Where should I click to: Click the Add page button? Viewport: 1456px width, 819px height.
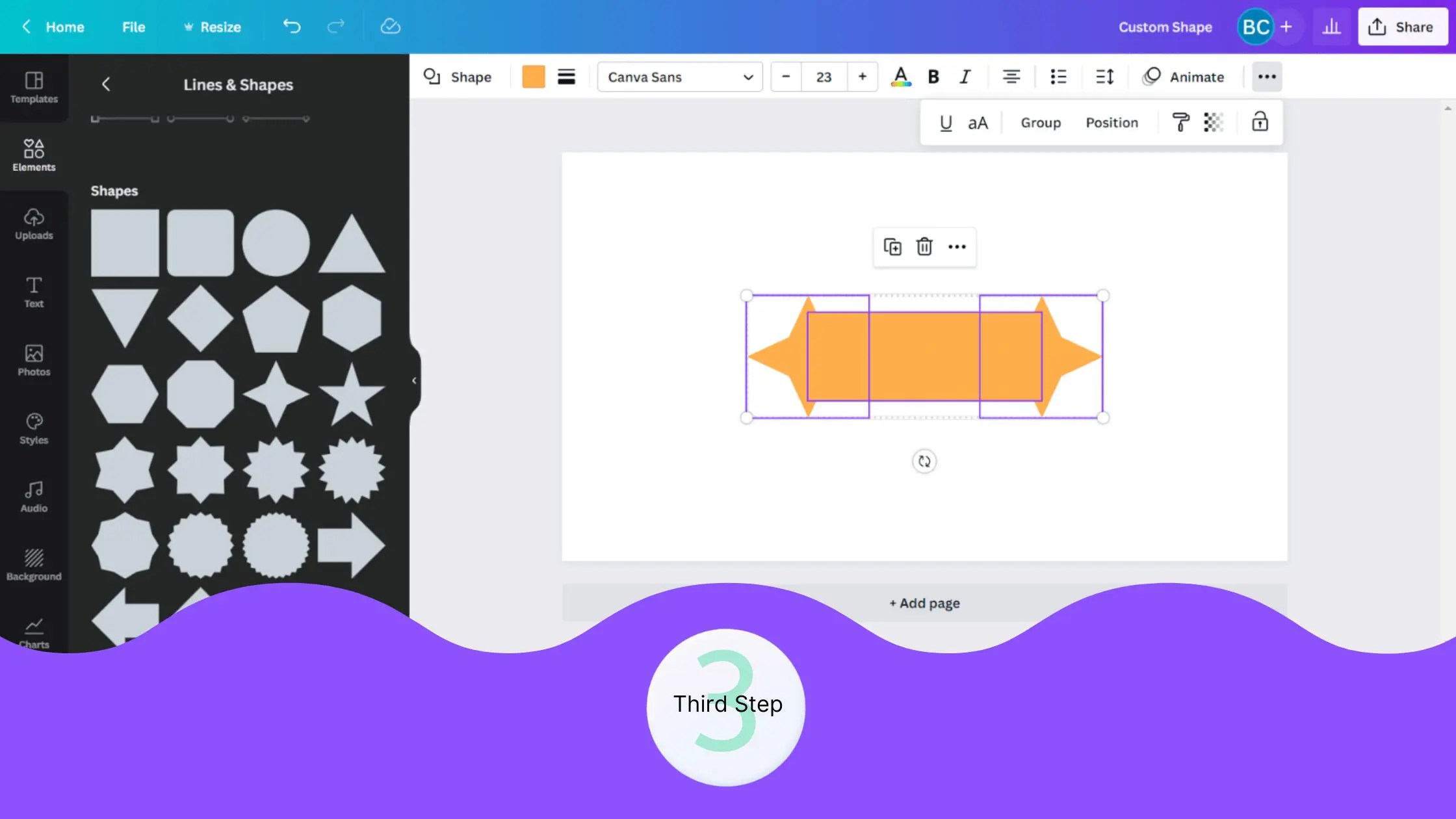tap(924, 603)
